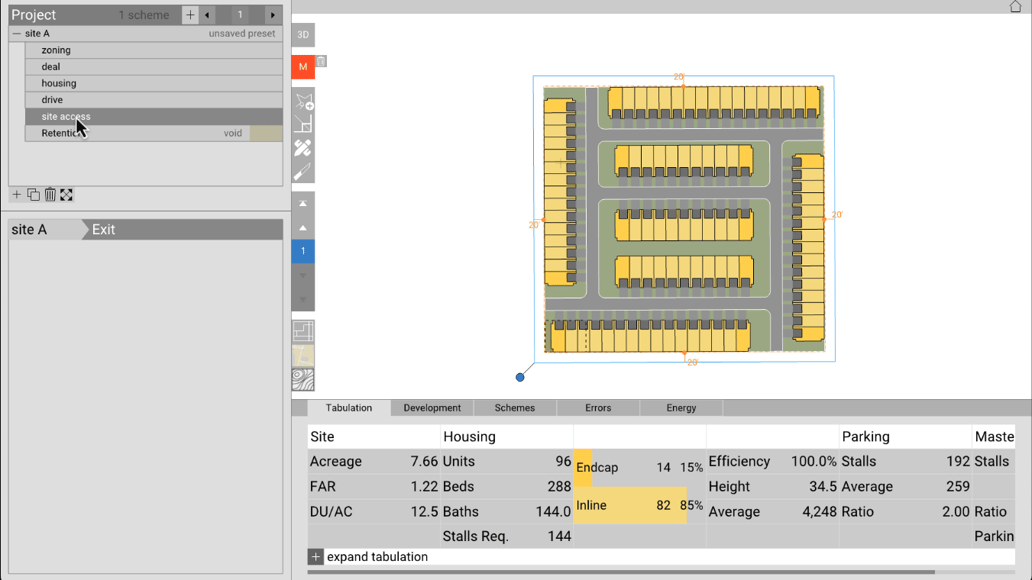Select the pencil and ruler draw tool

click(x=303, y=148)
